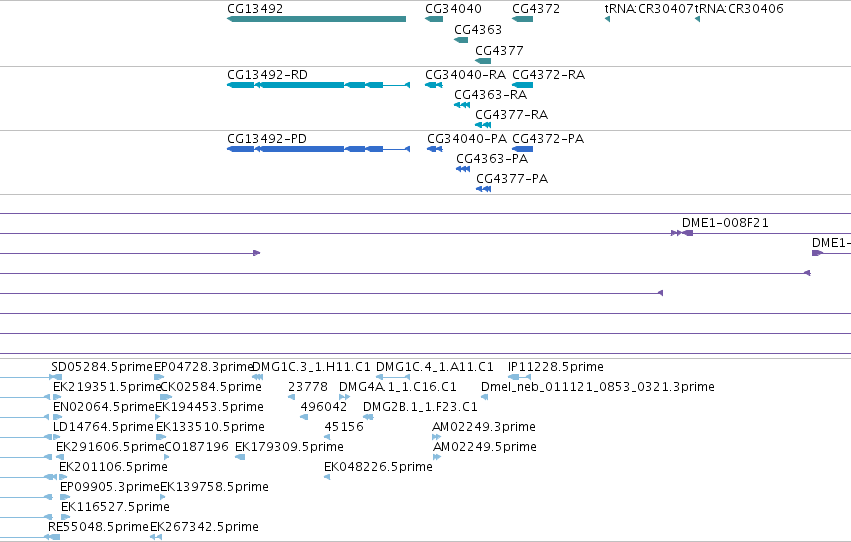Open the IP11228.5prime EST label
The image size is (851, 542).
[x=556, y=367]
